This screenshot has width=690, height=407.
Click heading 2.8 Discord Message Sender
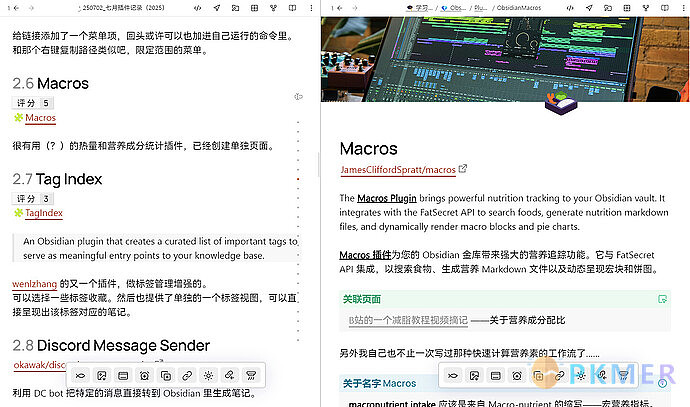(x=111, y=345)
